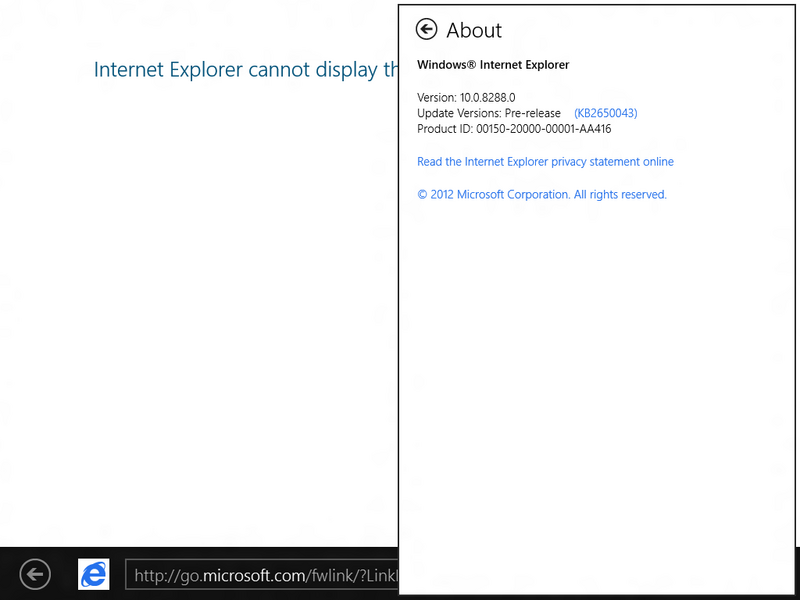Click the back arrow beside About
This screenshot has height=600, width=800.
tap(426, 29)
